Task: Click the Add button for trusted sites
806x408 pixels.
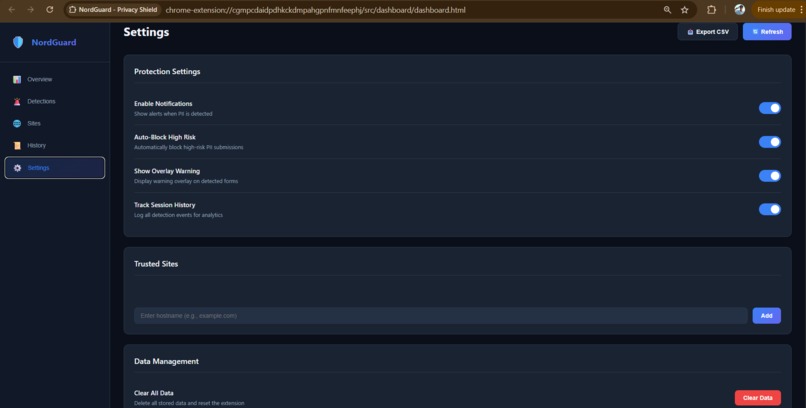Action: (x=766, y=316)
